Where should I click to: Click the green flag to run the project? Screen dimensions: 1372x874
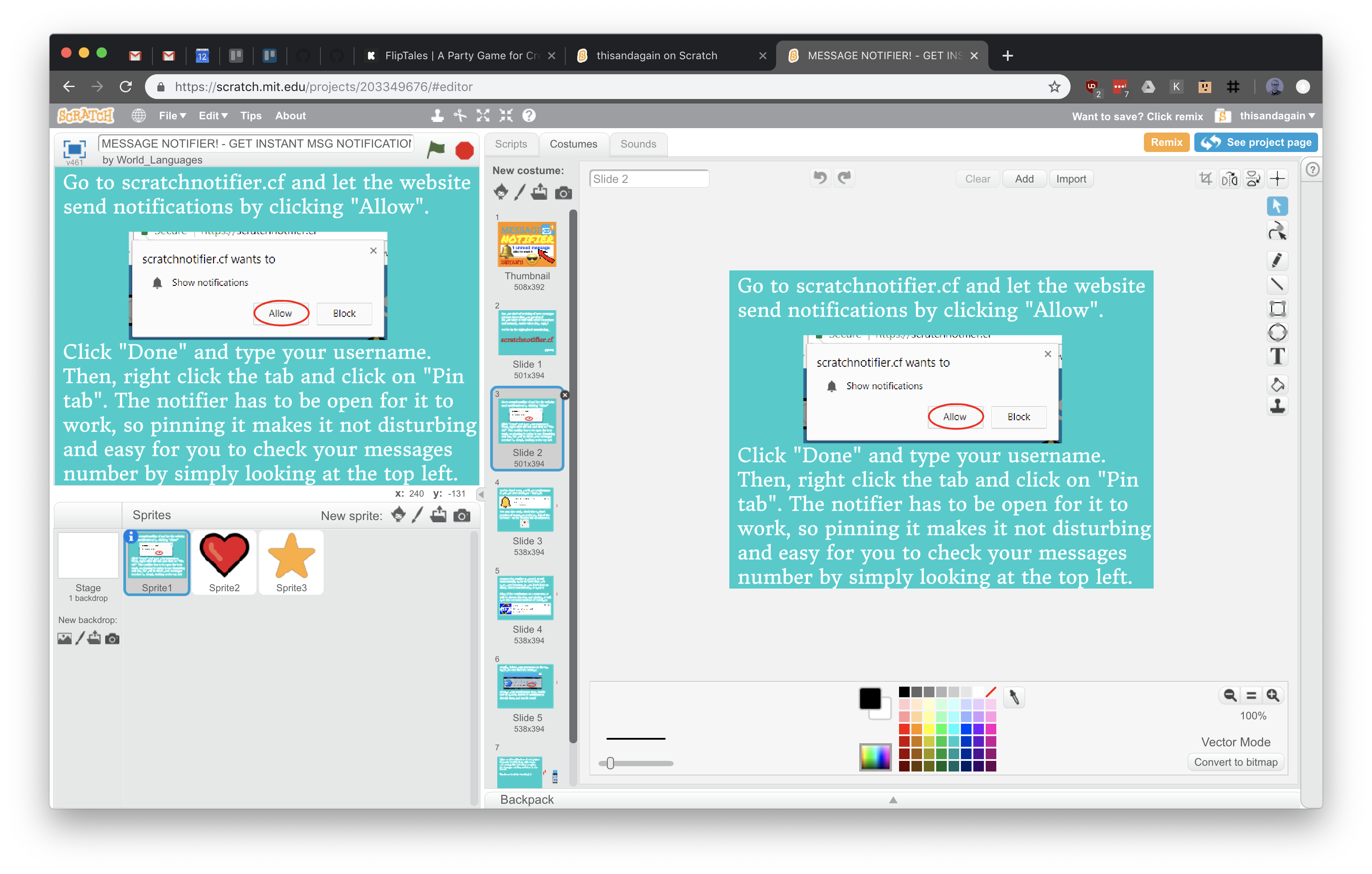436,150
